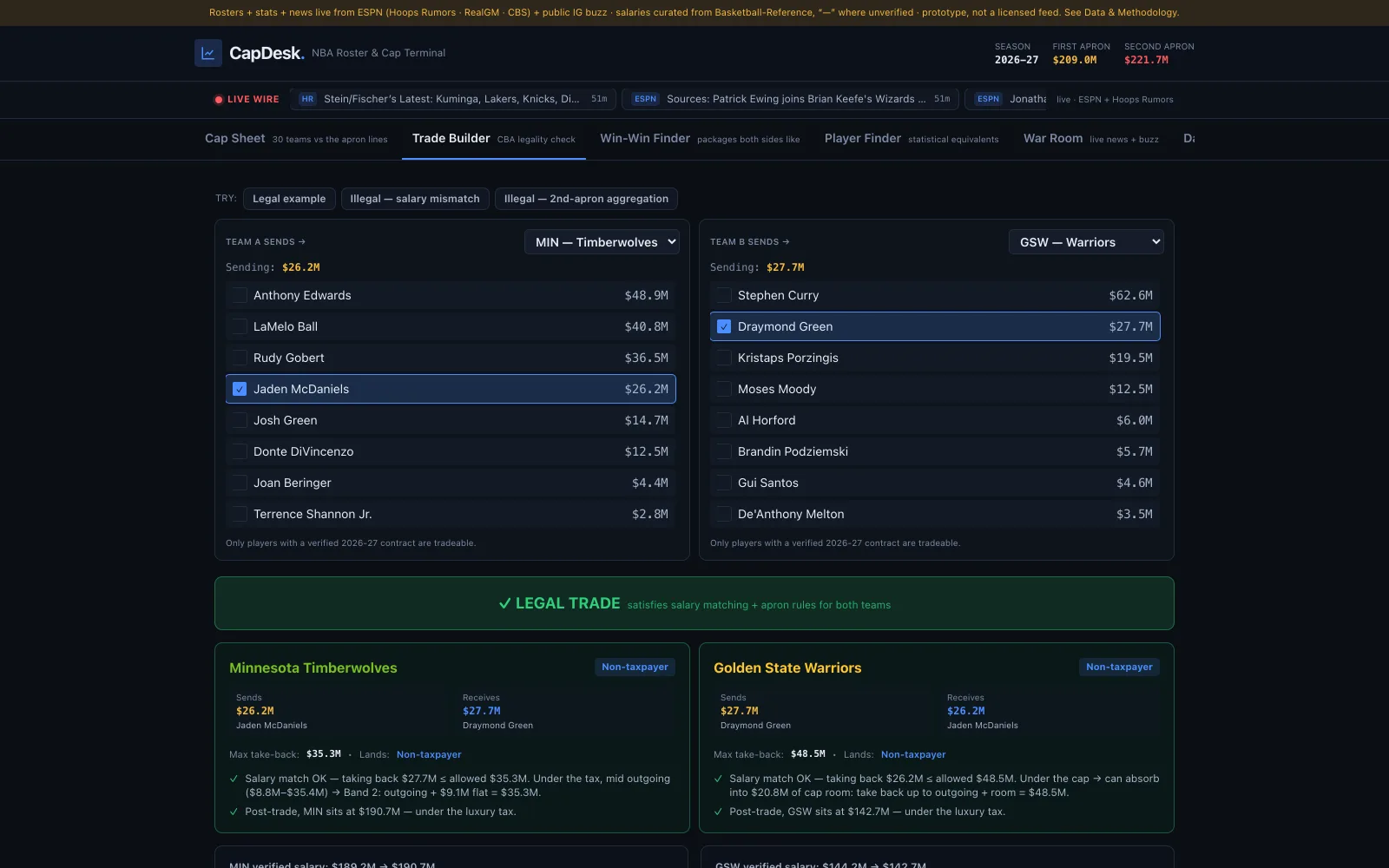Viewport: 1389px width, 868px height.
Task: Select the Gui Santos player row
Action: [x=935, y=483]
